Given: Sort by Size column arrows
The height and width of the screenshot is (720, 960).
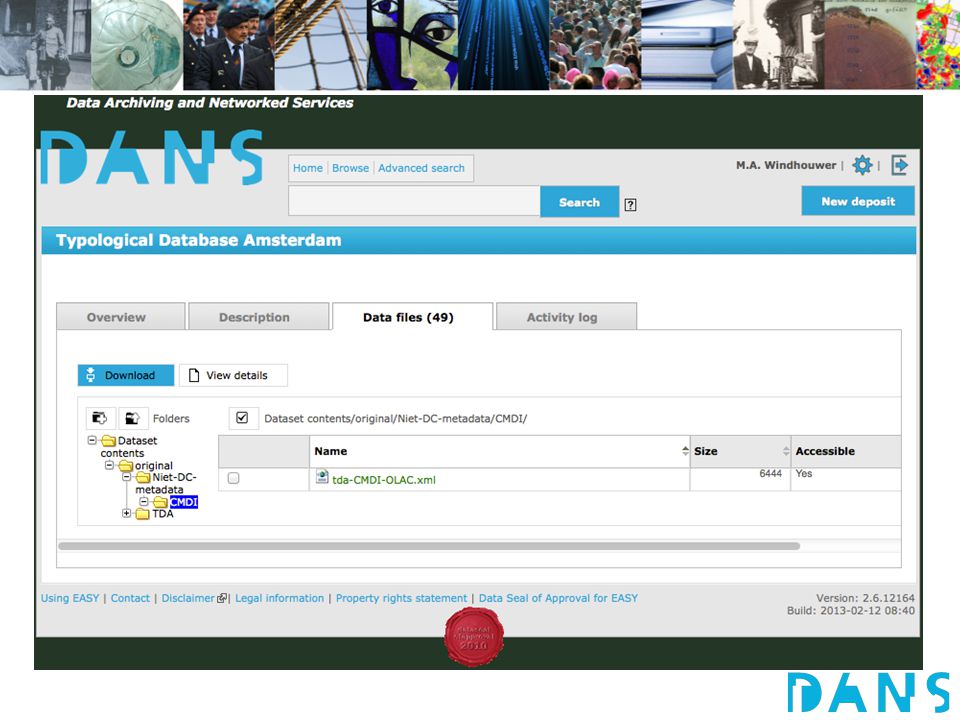Looking at the screenshot, I should (x=786, y=451).
